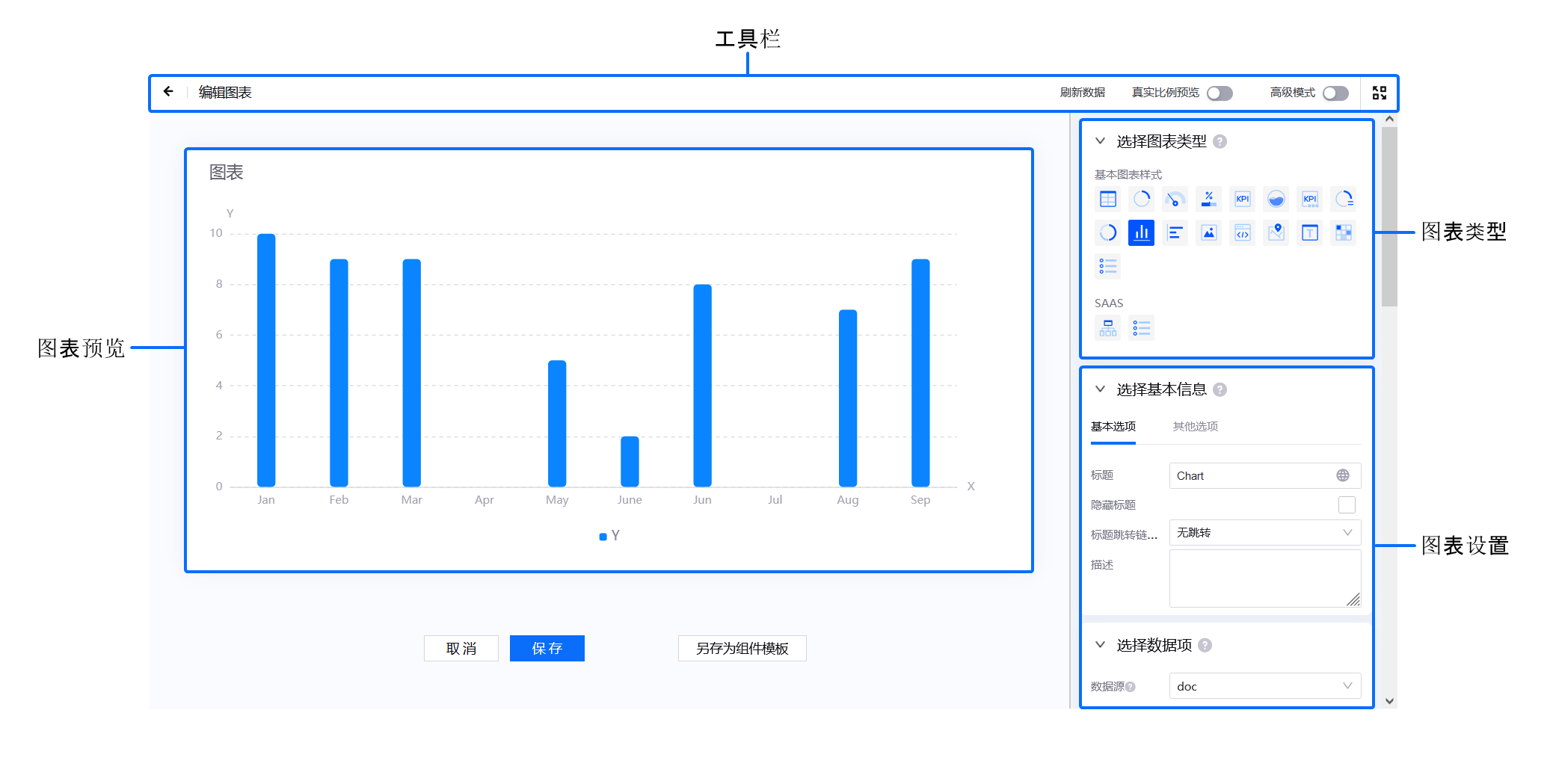The width and height of the screenshot is (1547, 784).
Task: Collapse the 选择基本信息 section
Action: pos(1100,389)
